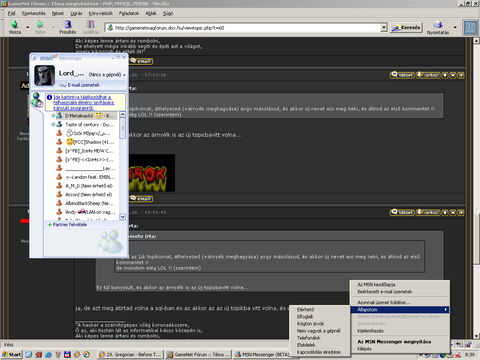Click Beérkezett e-mail üzenetek menu entry

tap(400, 292)
